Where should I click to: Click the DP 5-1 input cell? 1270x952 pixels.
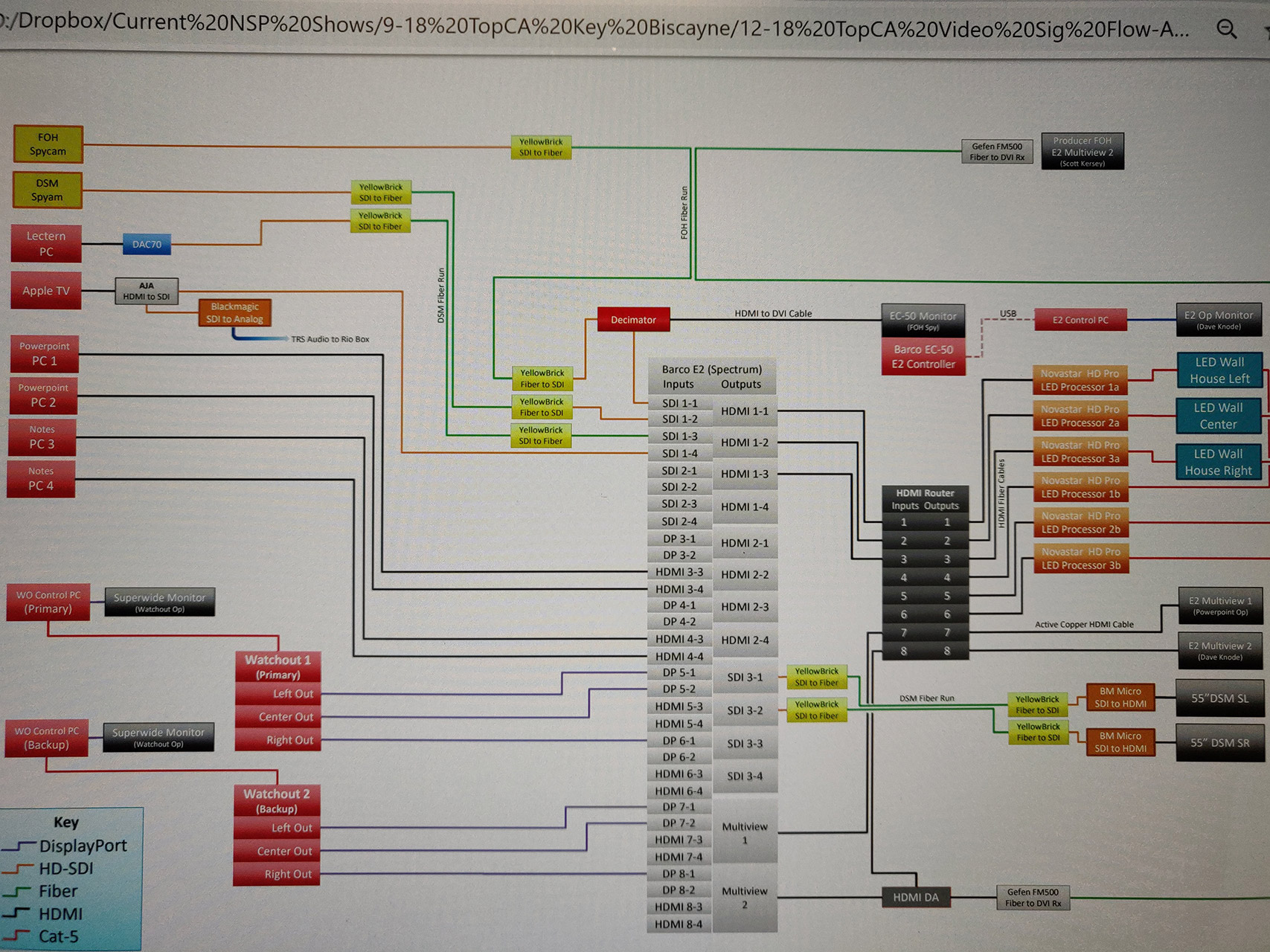click(x=680, y=672)
